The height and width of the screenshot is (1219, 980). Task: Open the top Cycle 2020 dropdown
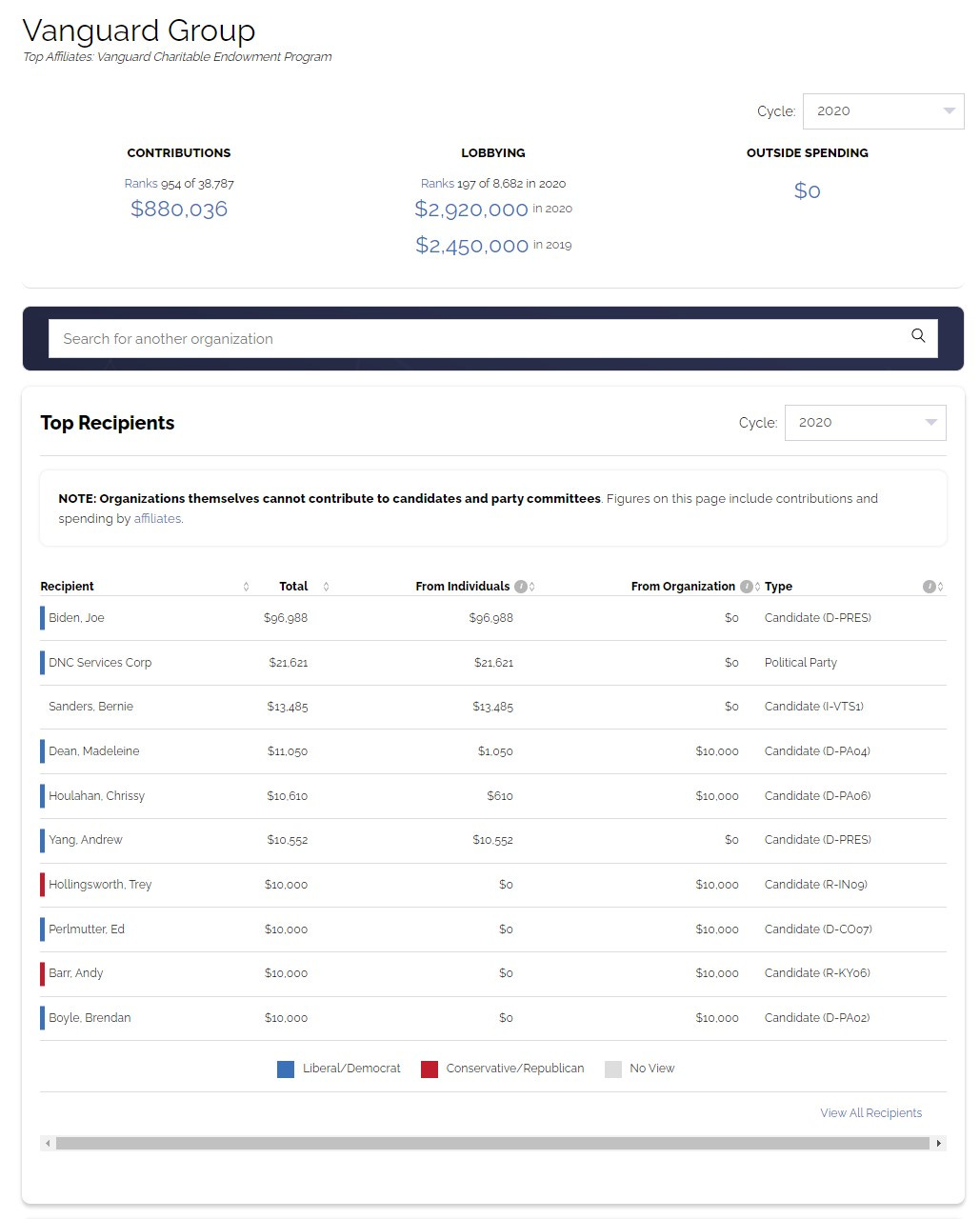[883, 111]
